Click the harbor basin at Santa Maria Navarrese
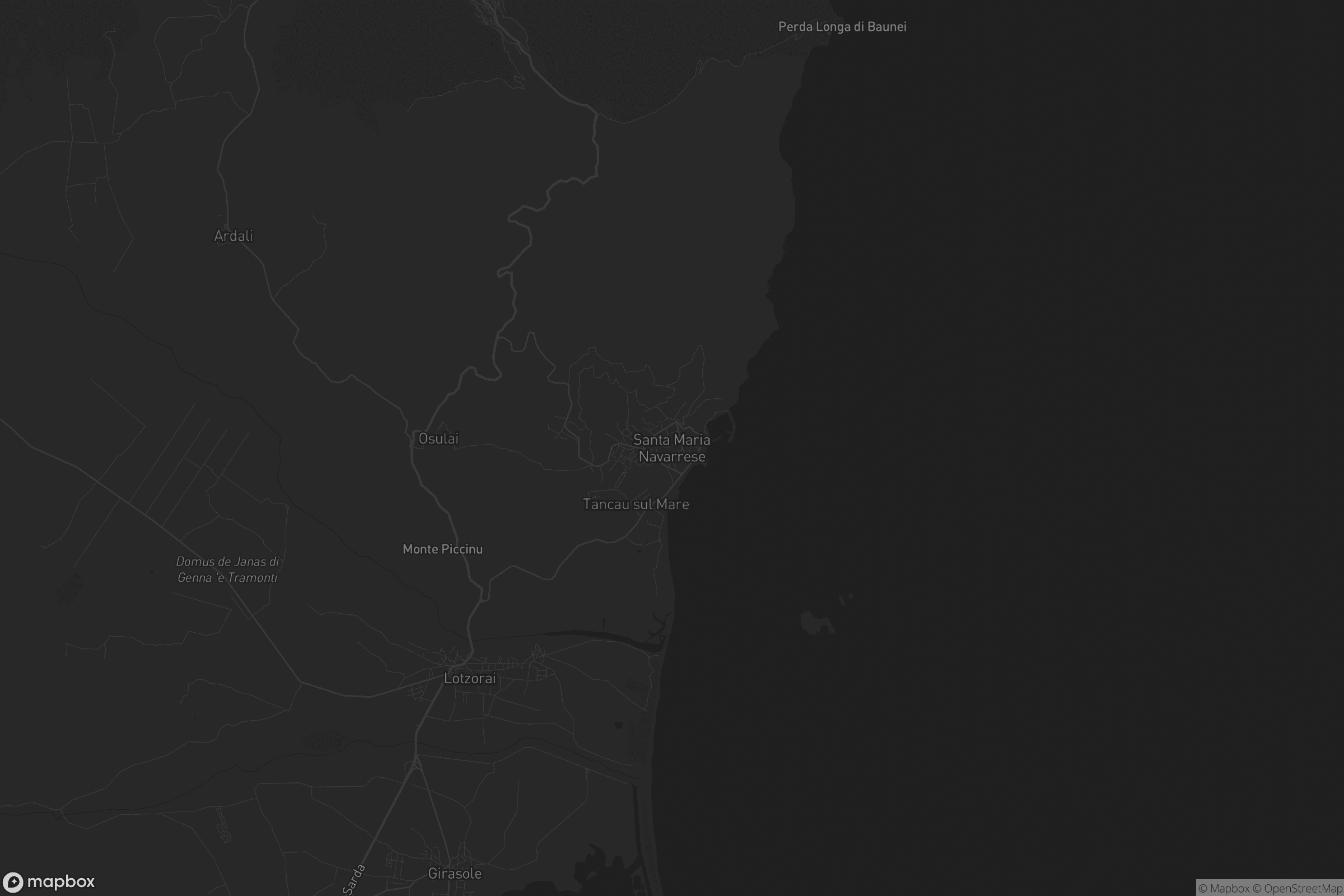Viewport: 1344px width, 896px height. (x=720, y=426)
